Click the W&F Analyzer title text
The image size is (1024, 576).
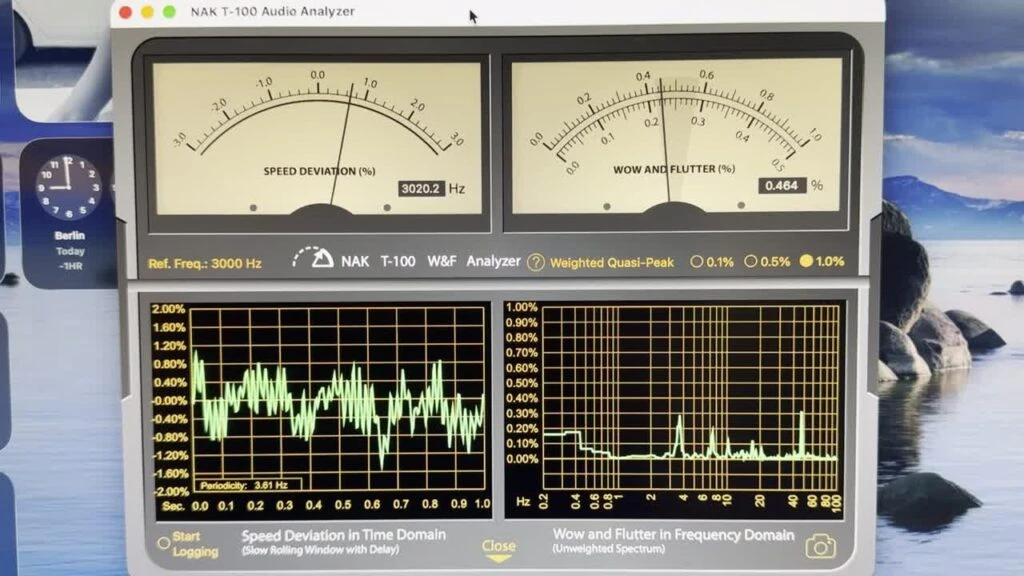pyautogui.click(x=473, y=261)
